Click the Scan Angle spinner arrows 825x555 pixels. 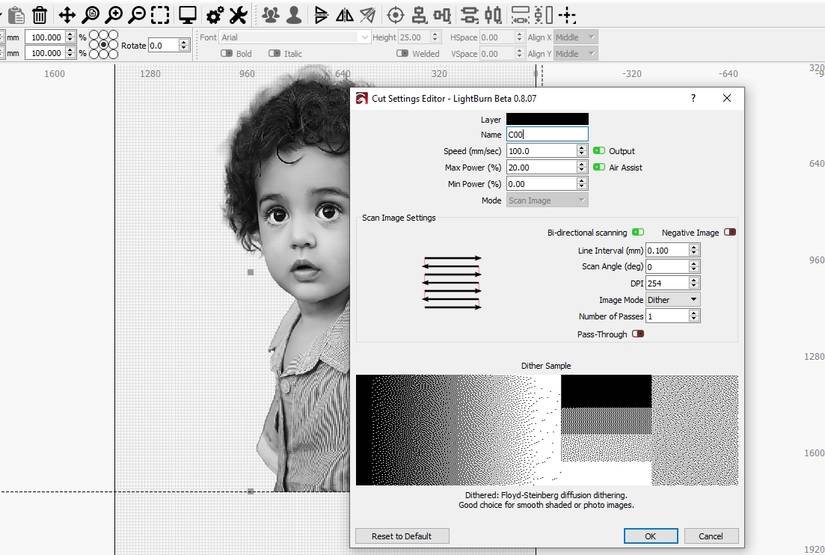point(694,267)
